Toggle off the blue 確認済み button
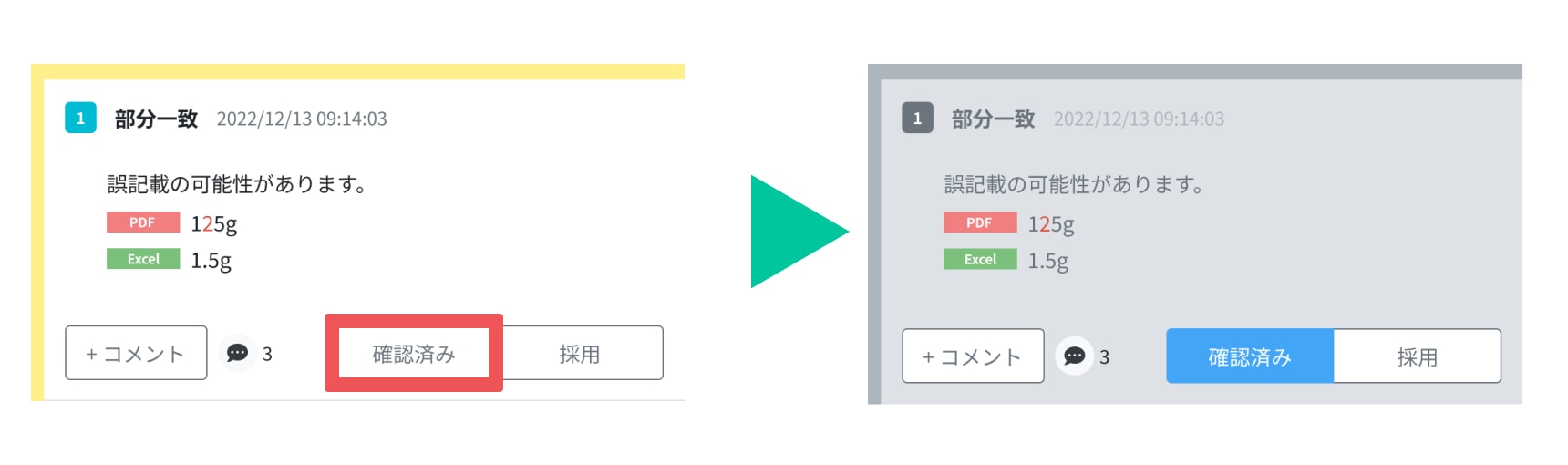This screenshot has height=465, width=1568. pos(1250,356)
